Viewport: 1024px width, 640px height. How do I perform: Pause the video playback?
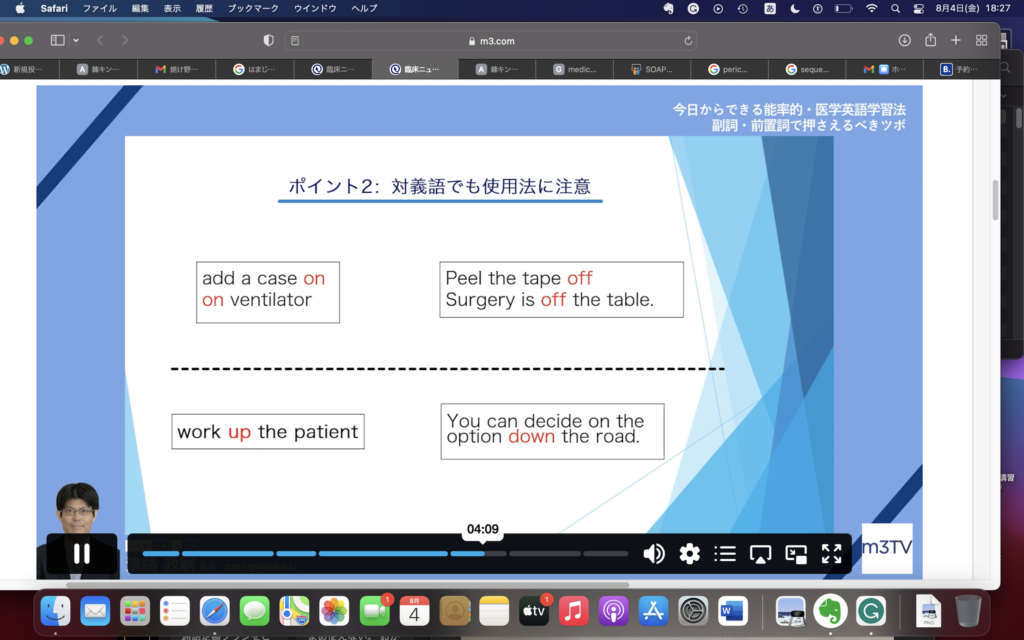pyautogui.click(x=81, y=553)
